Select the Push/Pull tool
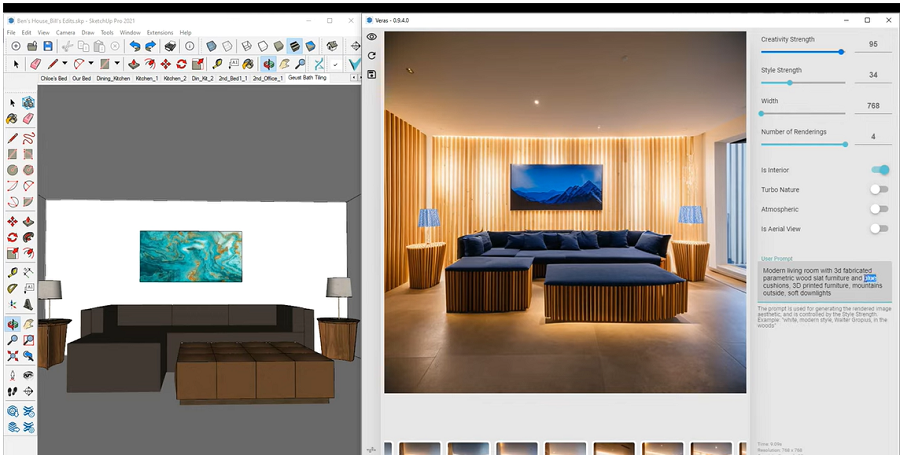Screen dimensions: 900x455 pyautogui.click(x=133, y=64)
